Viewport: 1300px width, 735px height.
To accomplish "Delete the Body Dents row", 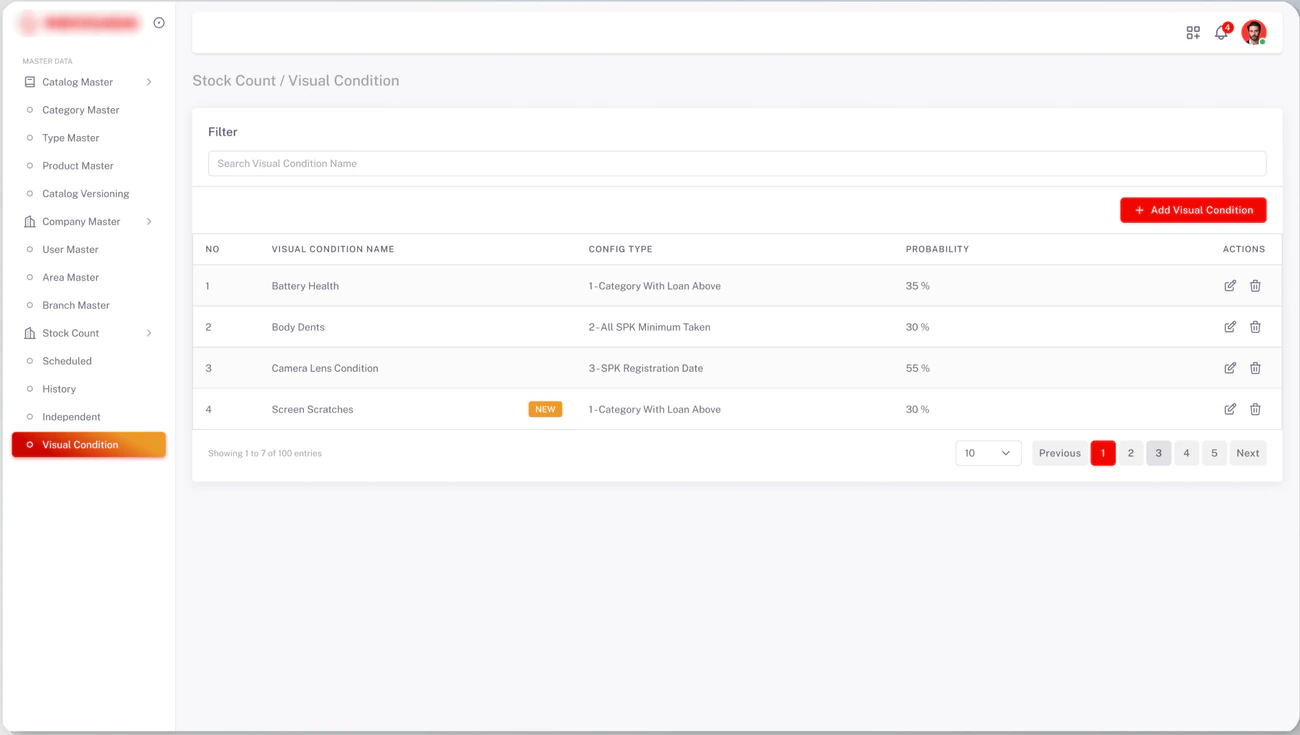I will click(1255, 327).
